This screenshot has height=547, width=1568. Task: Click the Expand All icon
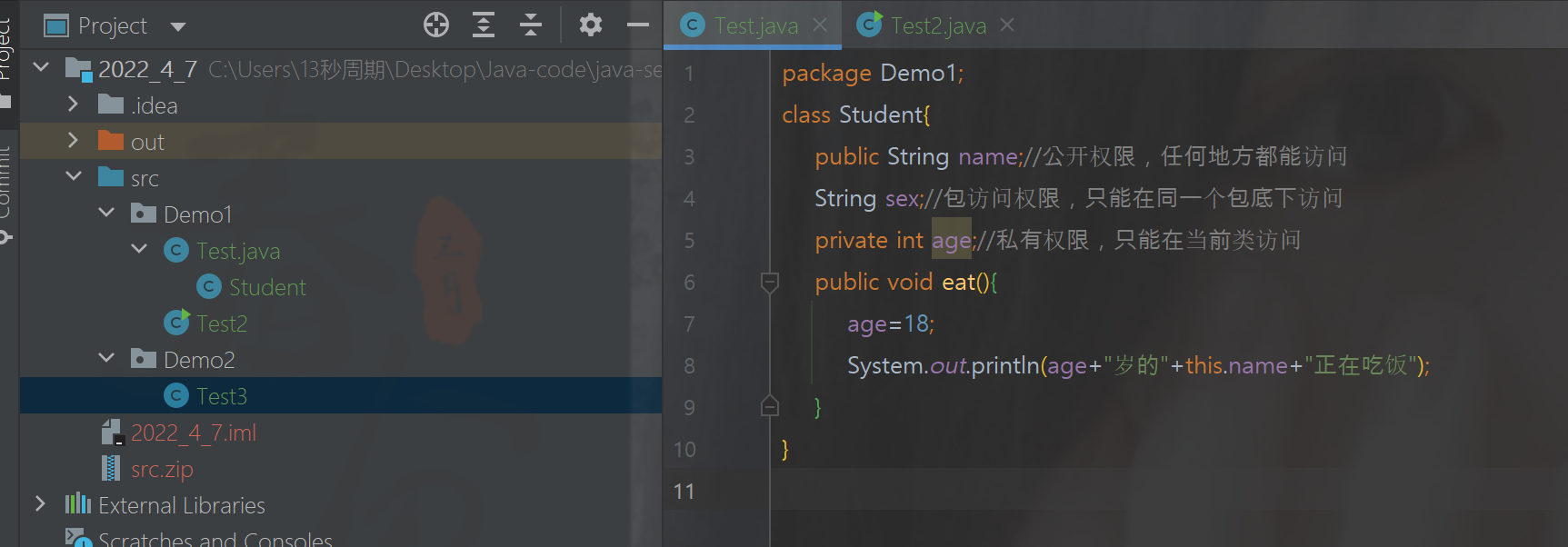coord(484,25)
